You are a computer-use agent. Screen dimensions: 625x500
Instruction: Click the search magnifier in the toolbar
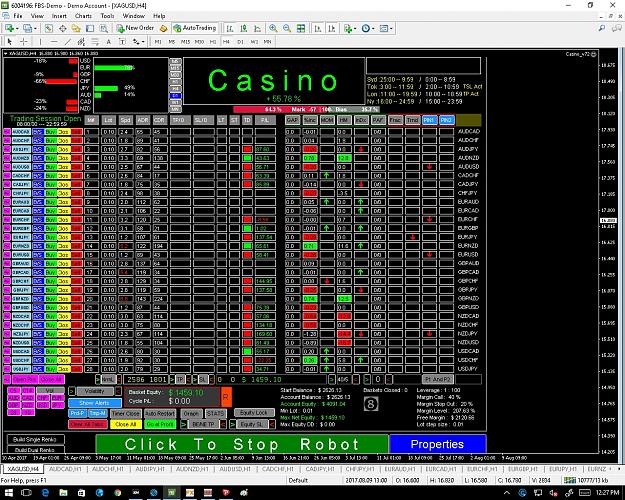pyautogui.click(x=602, y=28)
